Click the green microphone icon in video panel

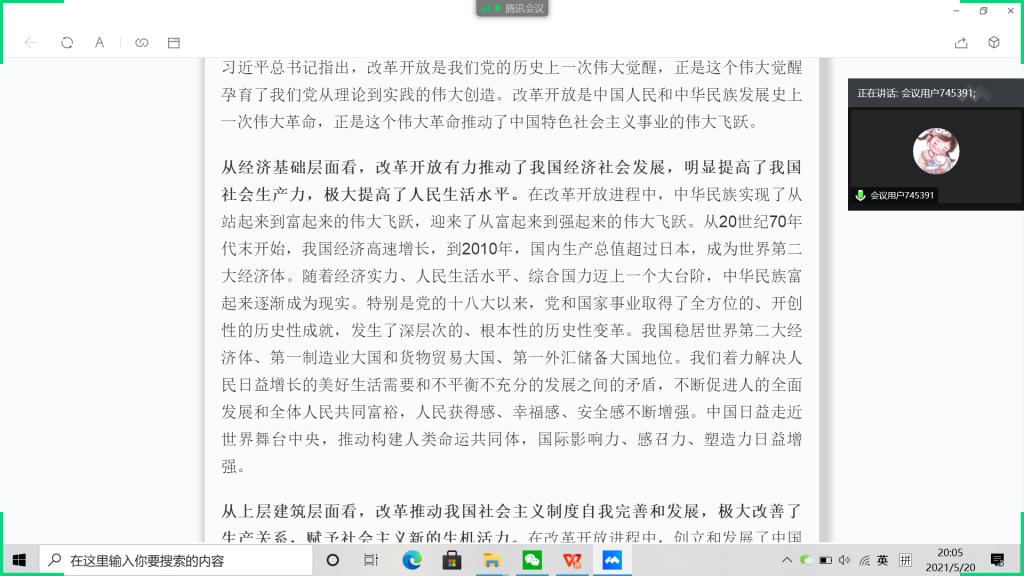point(860,196)
